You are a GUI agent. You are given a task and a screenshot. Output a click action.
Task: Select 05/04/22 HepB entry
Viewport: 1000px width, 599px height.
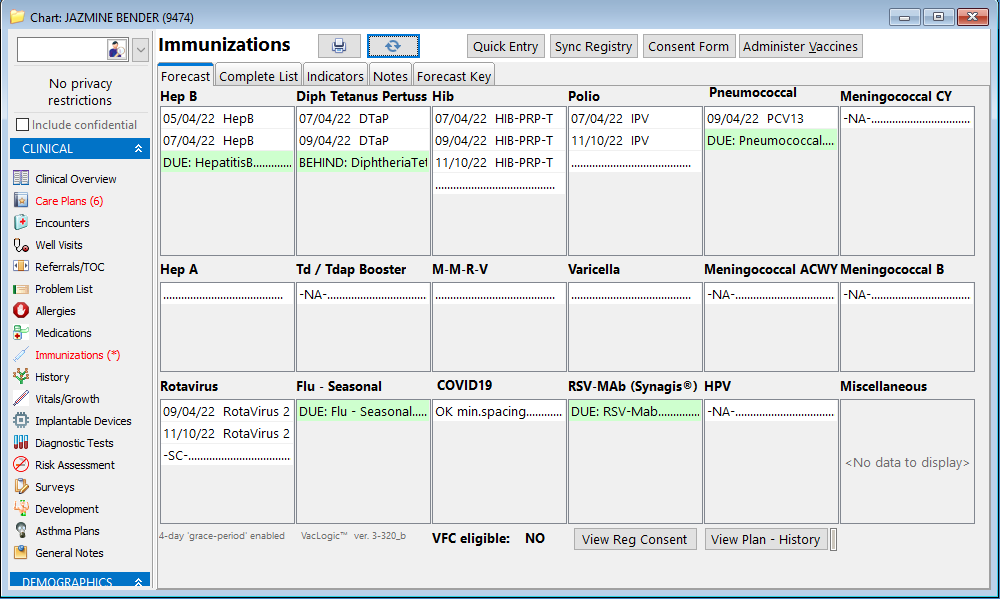click(227, 119)
